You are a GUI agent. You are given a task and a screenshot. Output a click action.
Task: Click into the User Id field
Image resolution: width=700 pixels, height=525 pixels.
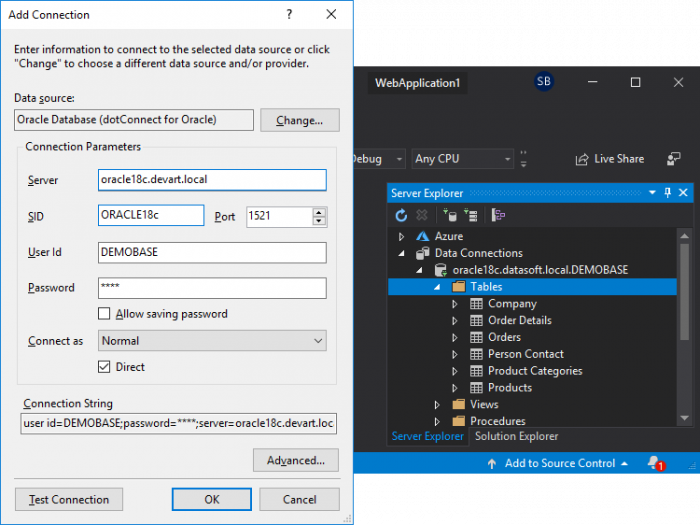(x=212, y=252)
